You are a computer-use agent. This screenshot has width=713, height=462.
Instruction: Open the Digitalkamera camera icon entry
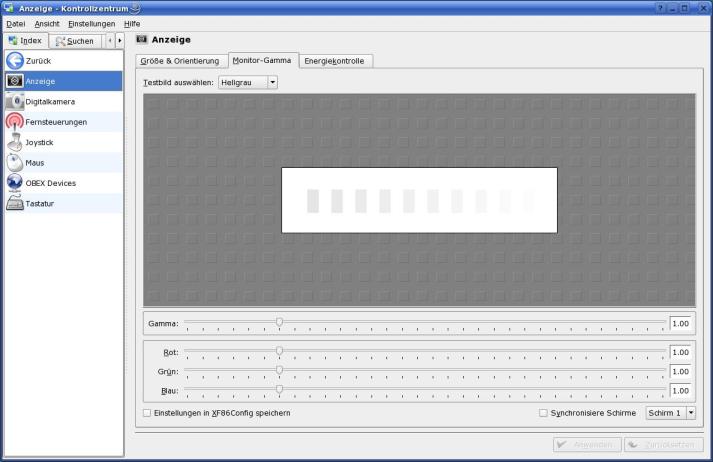tap(15, 102)
